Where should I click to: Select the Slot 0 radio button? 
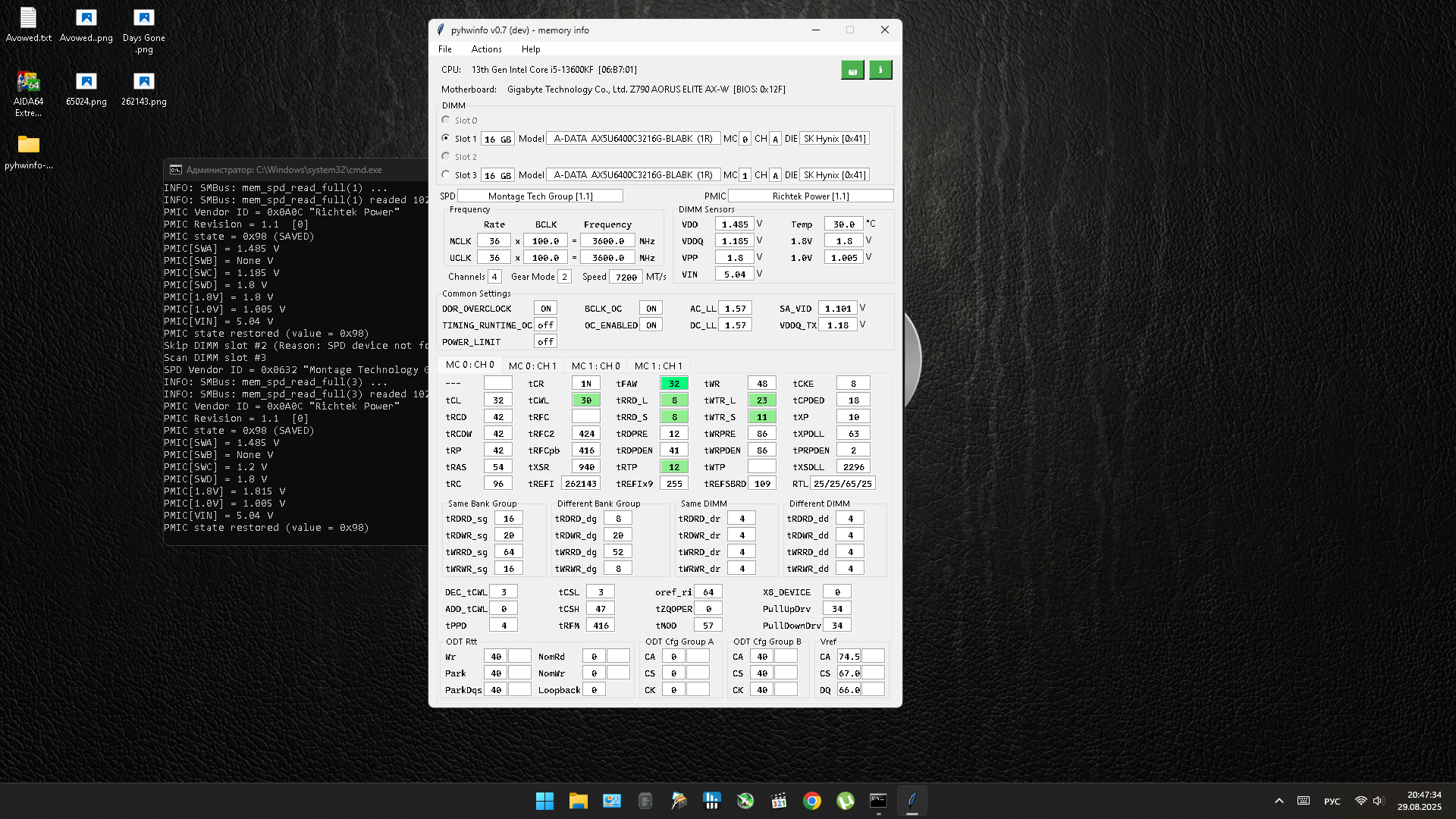(446, 120)
